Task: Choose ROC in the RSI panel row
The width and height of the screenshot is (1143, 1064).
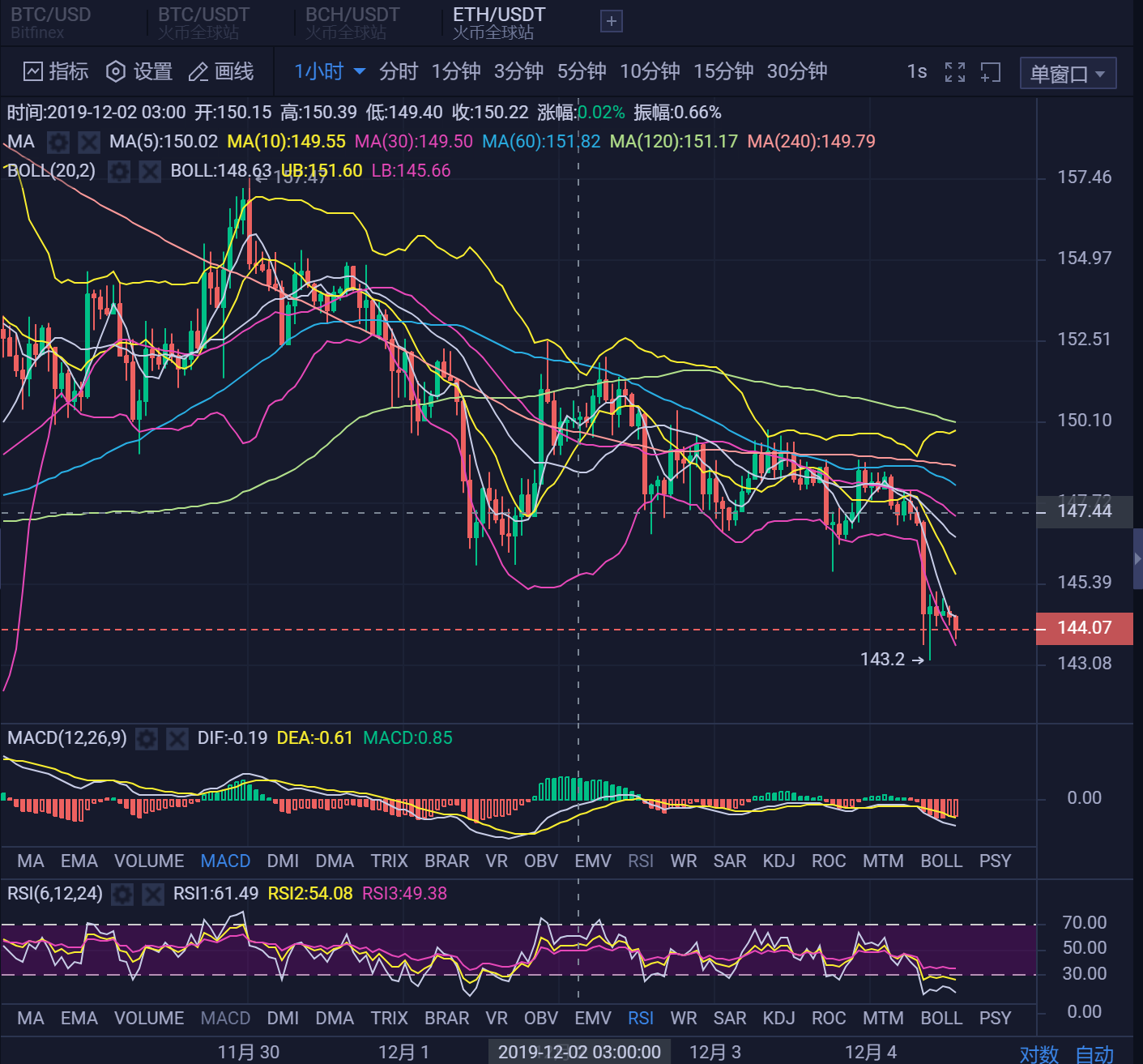Action: (x=829, y=1019)
